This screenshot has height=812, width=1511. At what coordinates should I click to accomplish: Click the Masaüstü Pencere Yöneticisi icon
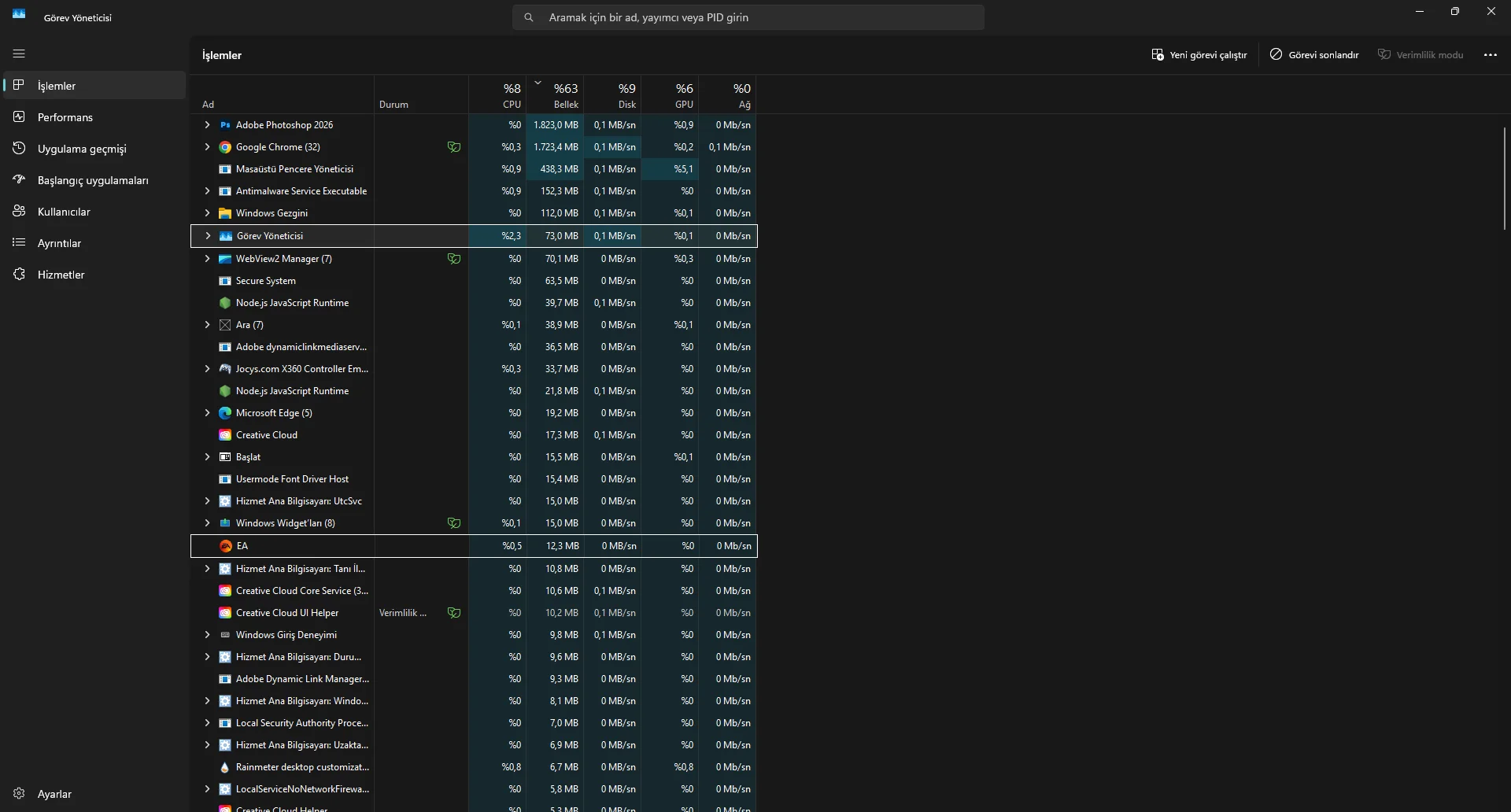pos(225,169)
